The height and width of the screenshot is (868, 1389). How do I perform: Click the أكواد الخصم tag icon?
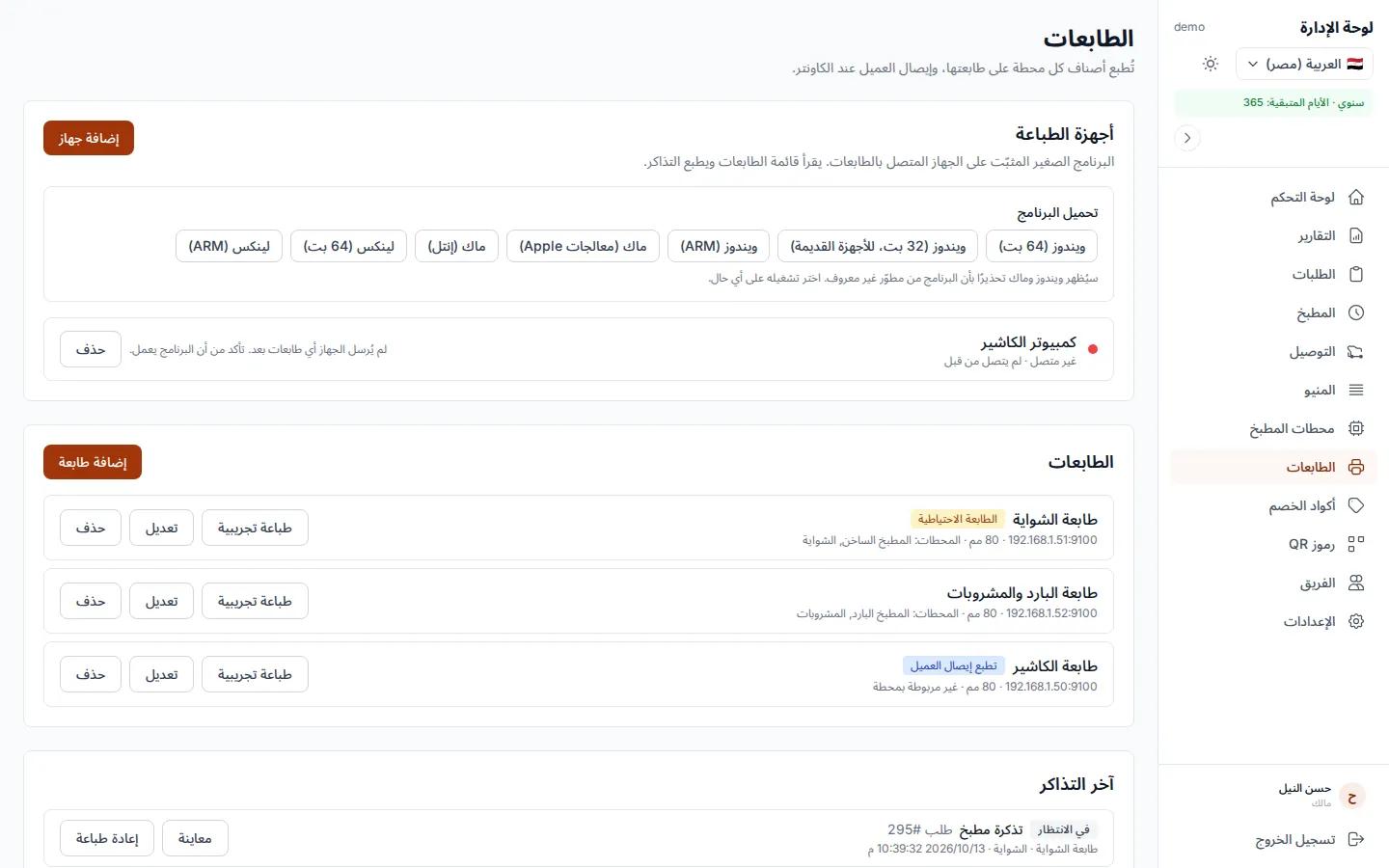coord(1356,505)
